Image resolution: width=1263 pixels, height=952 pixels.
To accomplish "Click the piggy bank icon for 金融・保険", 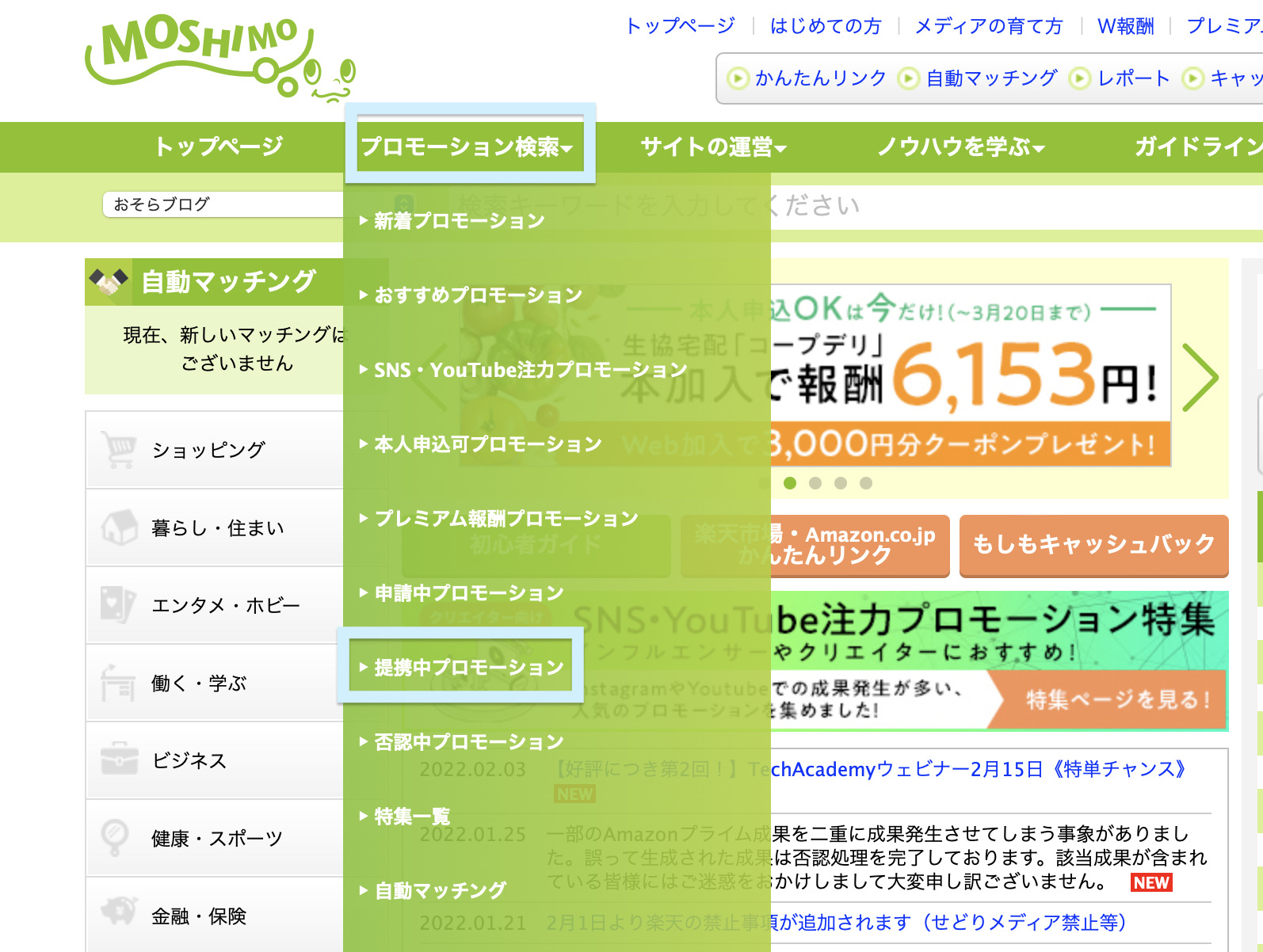I will coord(119,912).
